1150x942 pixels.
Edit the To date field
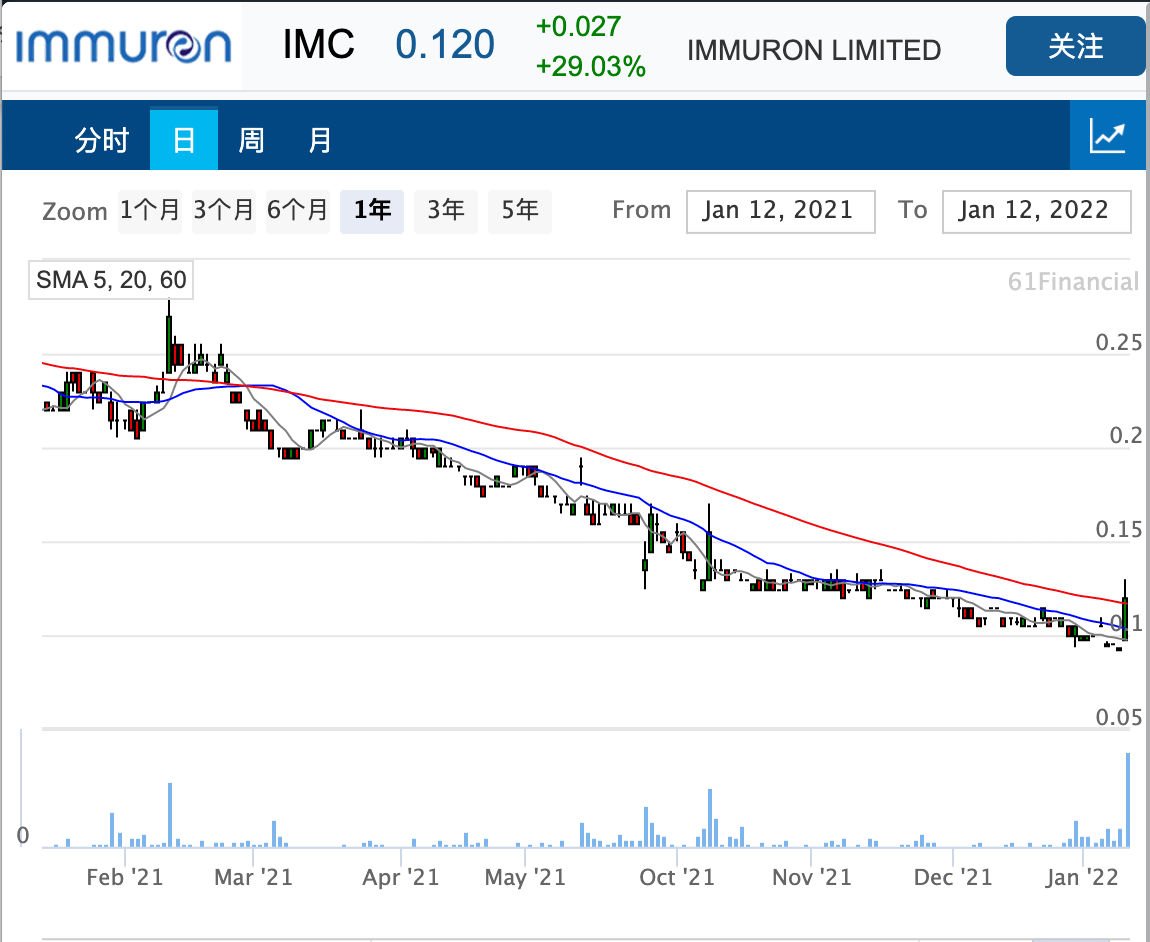1036,211
